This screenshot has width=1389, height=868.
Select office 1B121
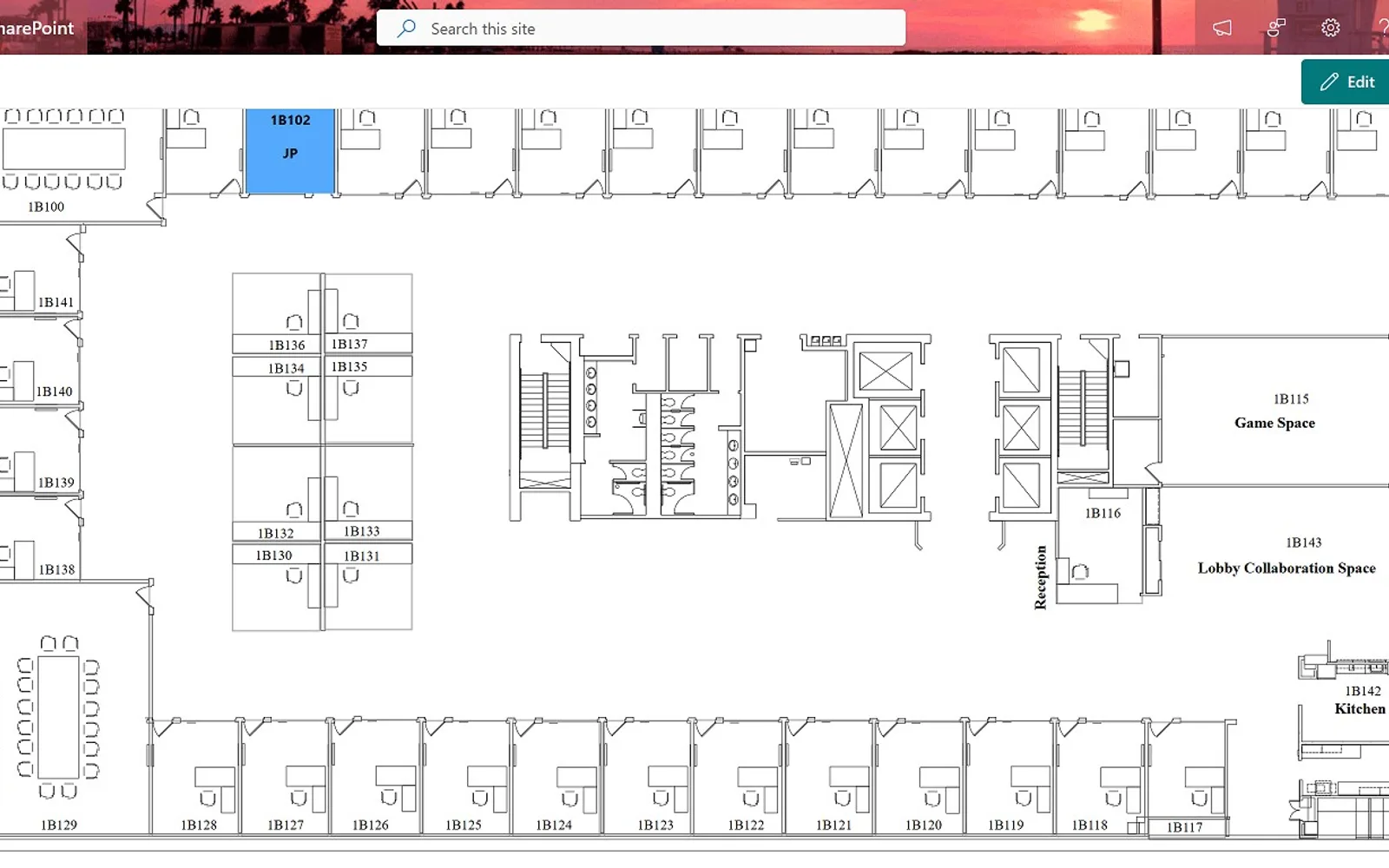tap(833, 825)
